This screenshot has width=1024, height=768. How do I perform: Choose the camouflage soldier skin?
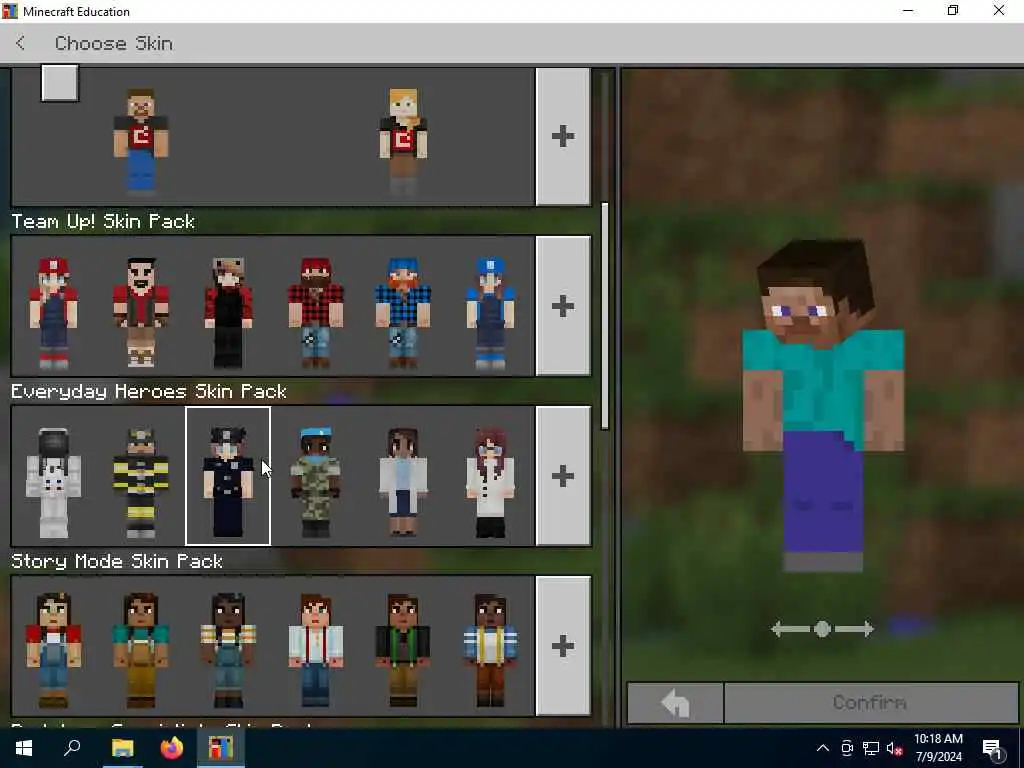tap(315, 482)
